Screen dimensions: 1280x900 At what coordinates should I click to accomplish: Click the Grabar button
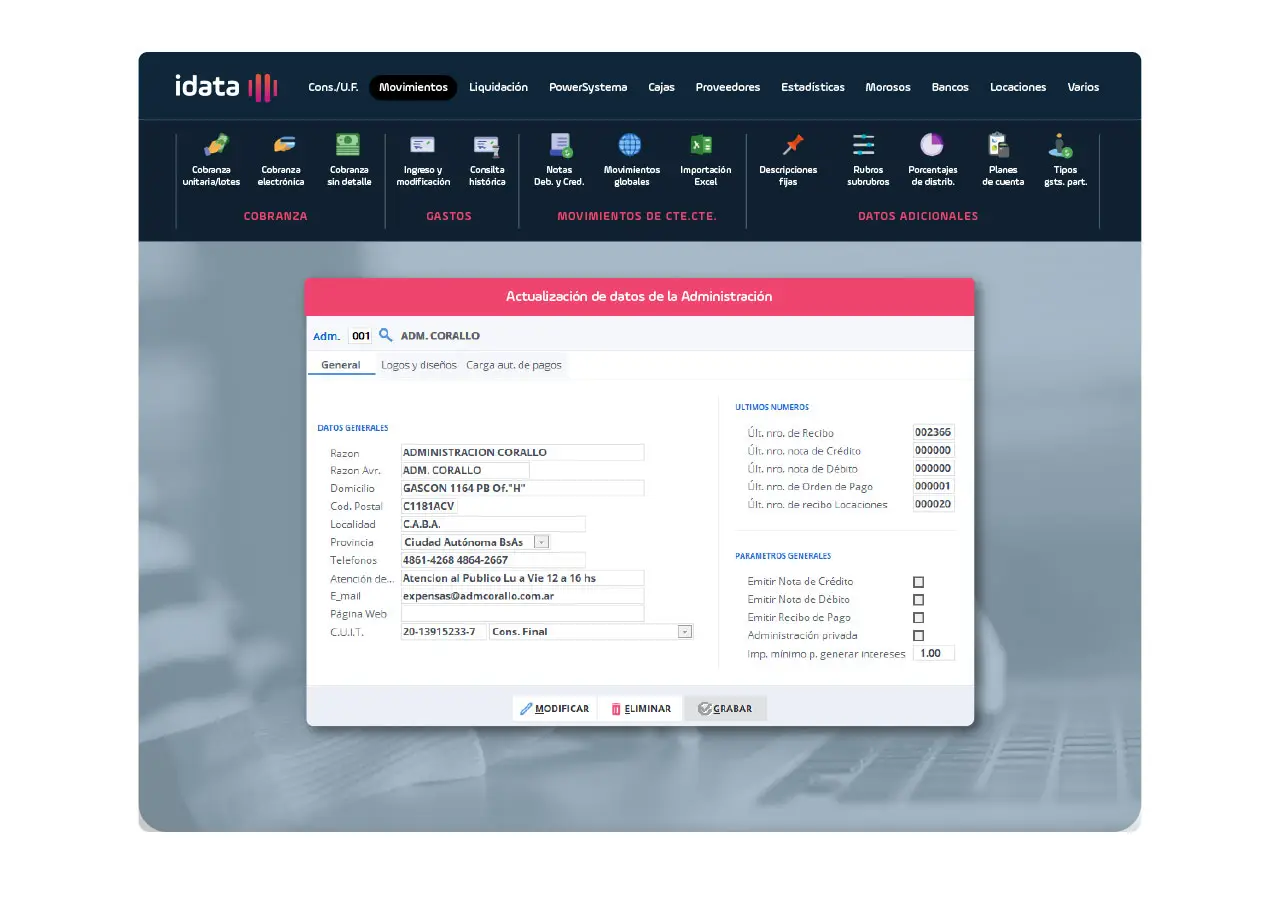pyautogui.click(x=726, y=708)
